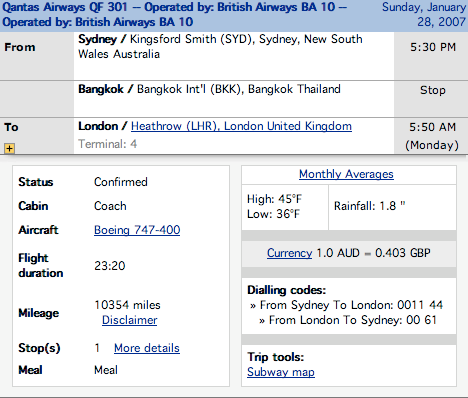Image resolution: width=468 pixels, height=398 pixels.
Task: Select the Sydney Kingsford Smith departure airport text
Action: point(220,46)
